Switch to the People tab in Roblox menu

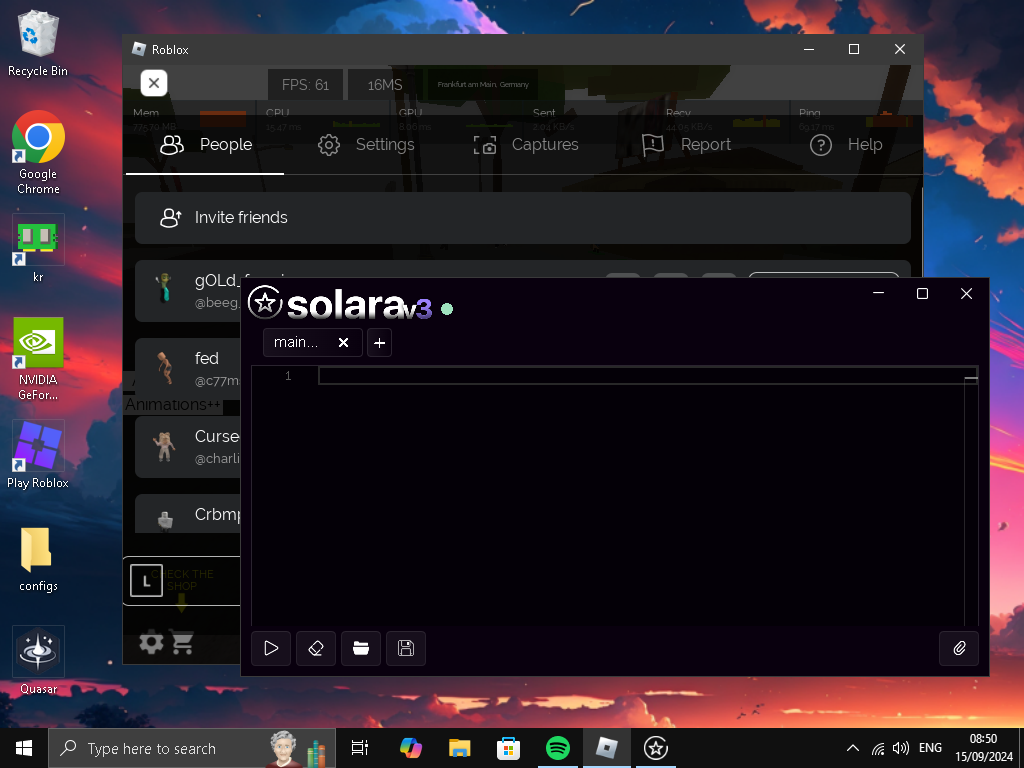click(x=205, y=145)
